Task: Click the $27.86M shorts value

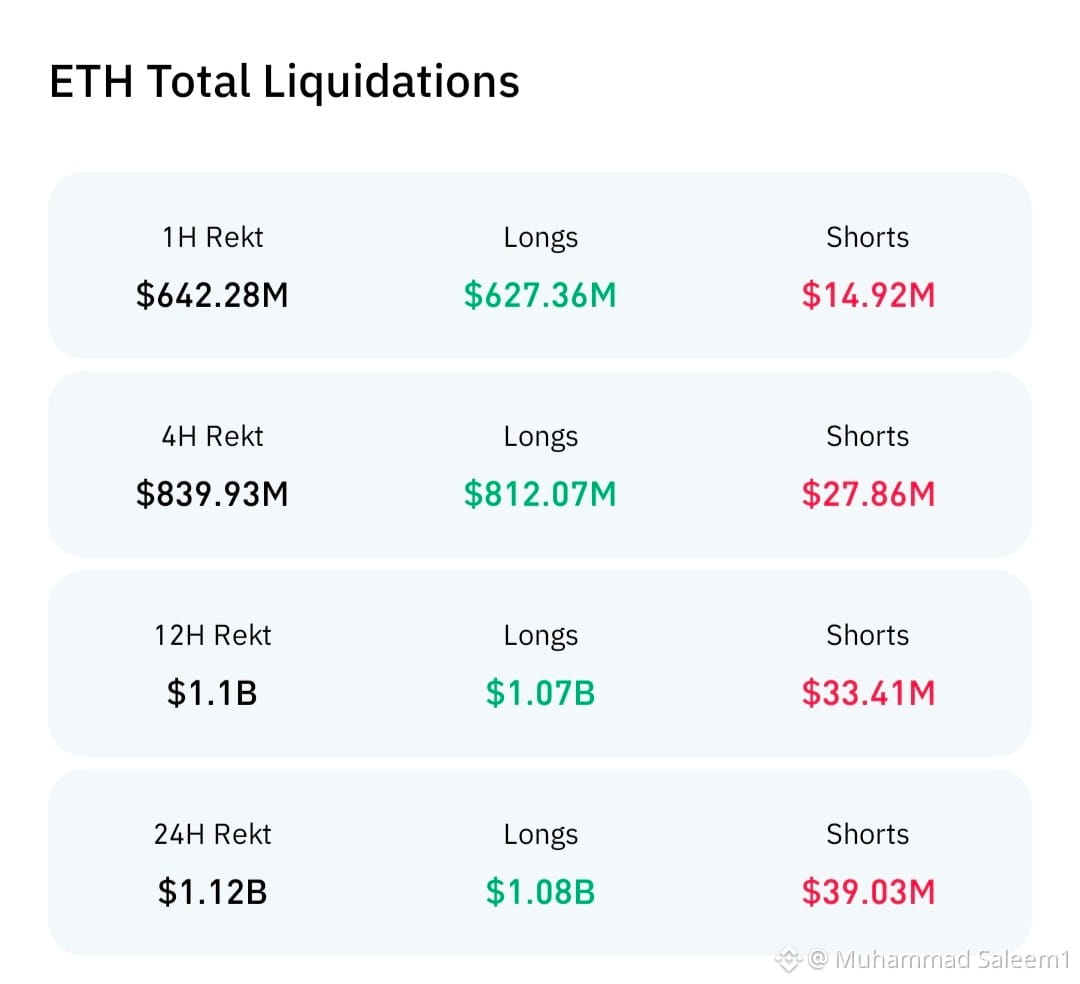Action: pyautogui.click(x=868, y=494)
